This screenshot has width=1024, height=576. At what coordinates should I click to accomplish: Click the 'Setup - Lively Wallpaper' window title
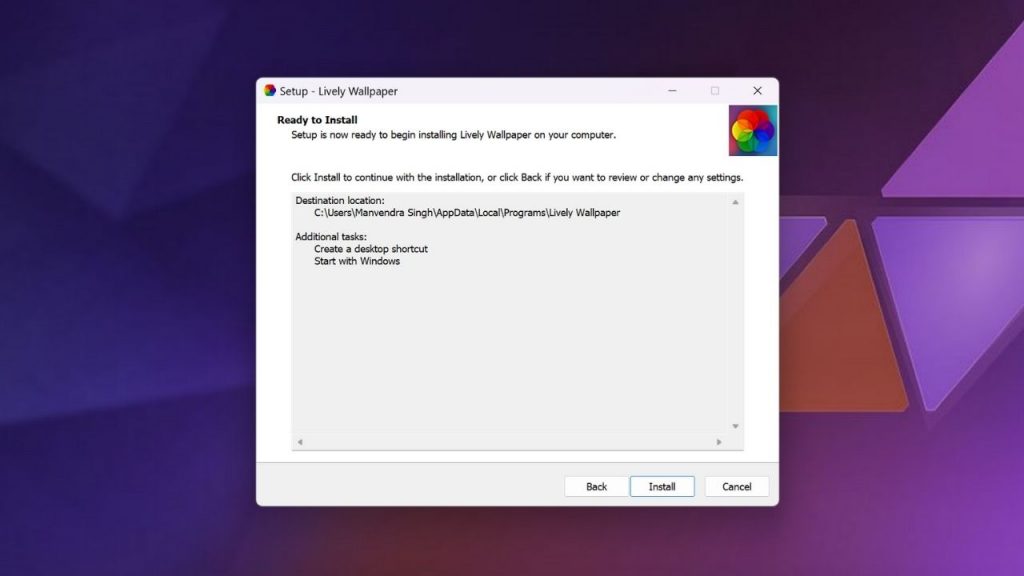338,91
